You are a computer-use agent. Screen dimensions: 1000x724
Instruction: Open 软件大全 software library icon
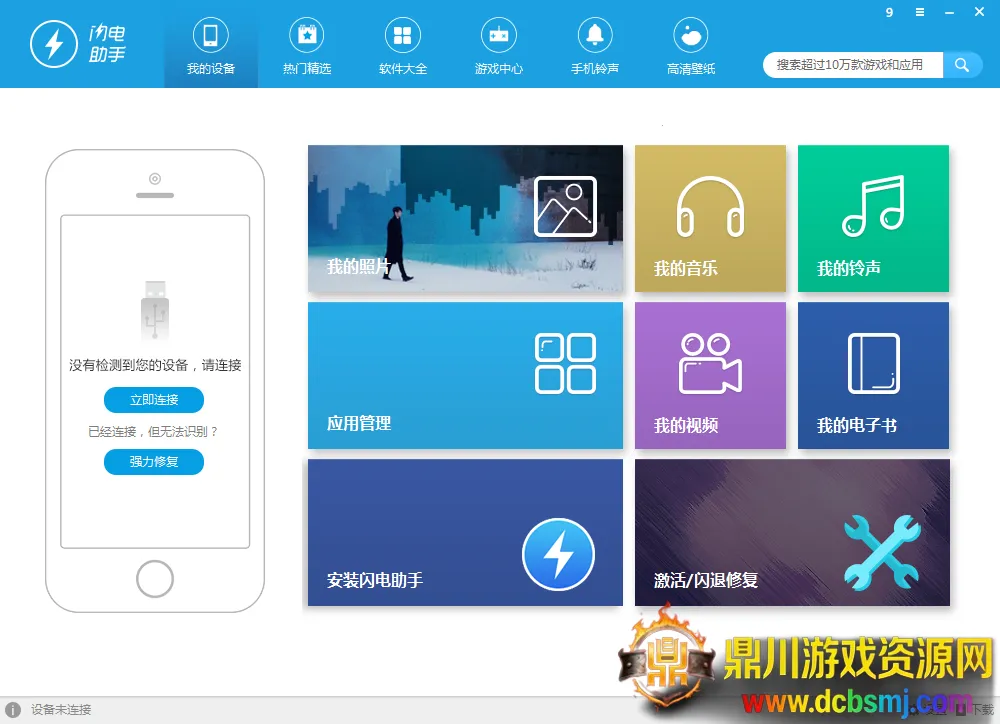pyautogui.click(x=403, y=46)
